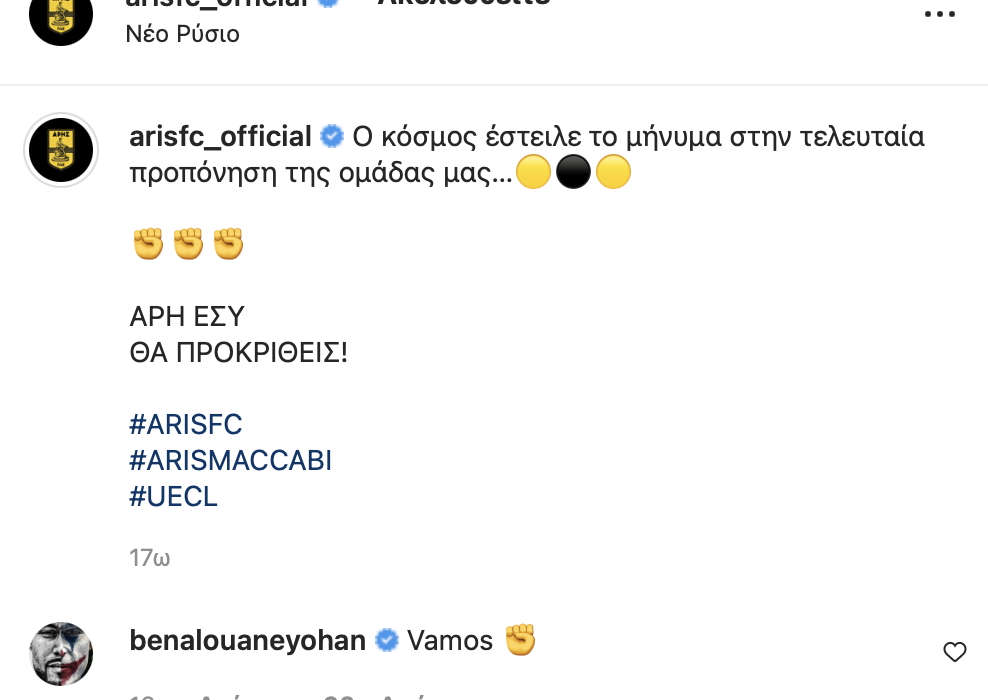Open benalouaneyohan's Joker profile picture
Image resolution: width=988 pixels, height=700 pixels.
[x=61, y=654]
